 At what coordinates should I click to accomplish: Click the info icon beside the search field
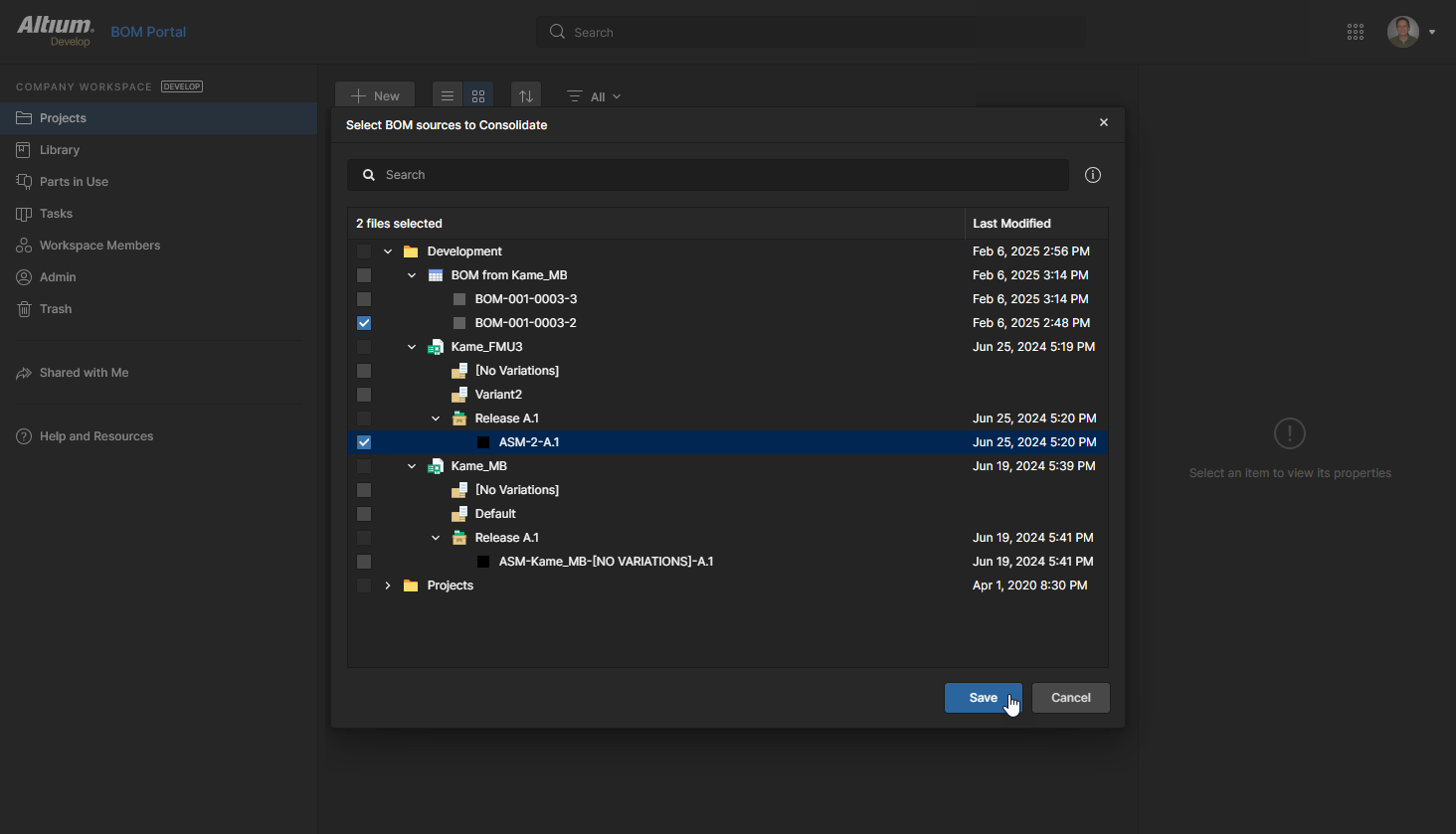point(1093,175)
